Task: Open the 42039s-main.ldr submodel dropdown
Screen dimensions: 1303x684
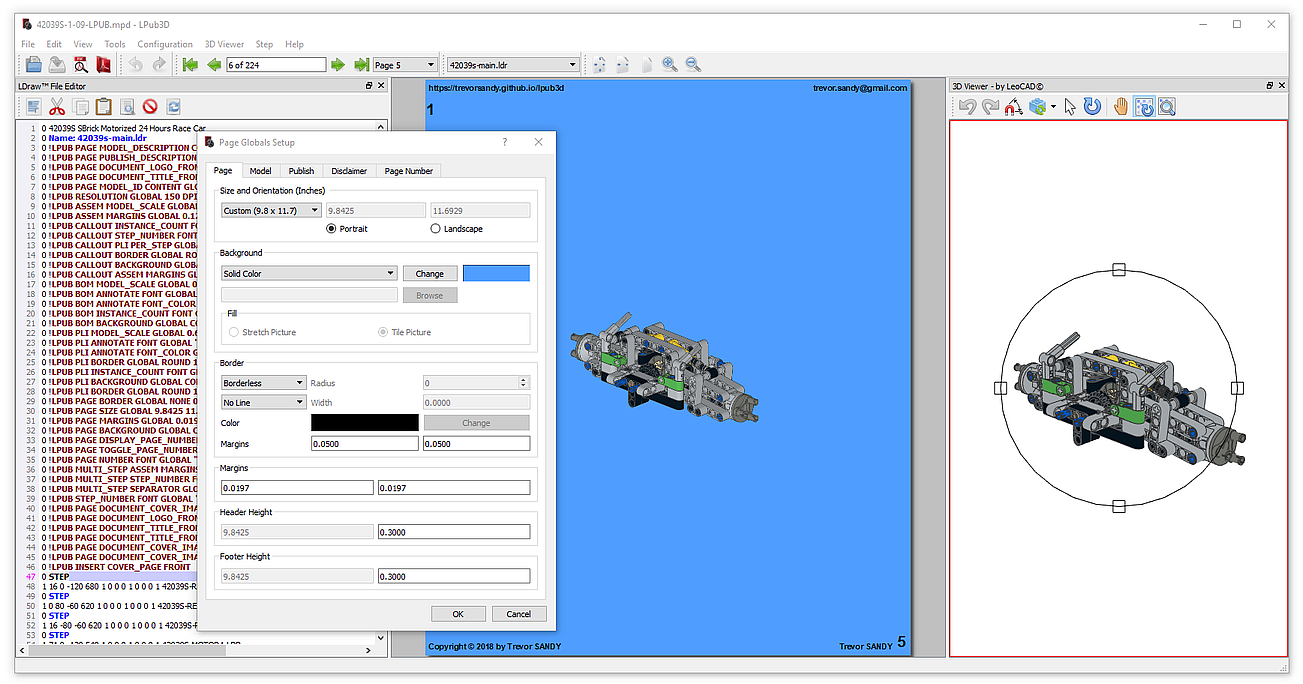Action: tap(513, 65)
